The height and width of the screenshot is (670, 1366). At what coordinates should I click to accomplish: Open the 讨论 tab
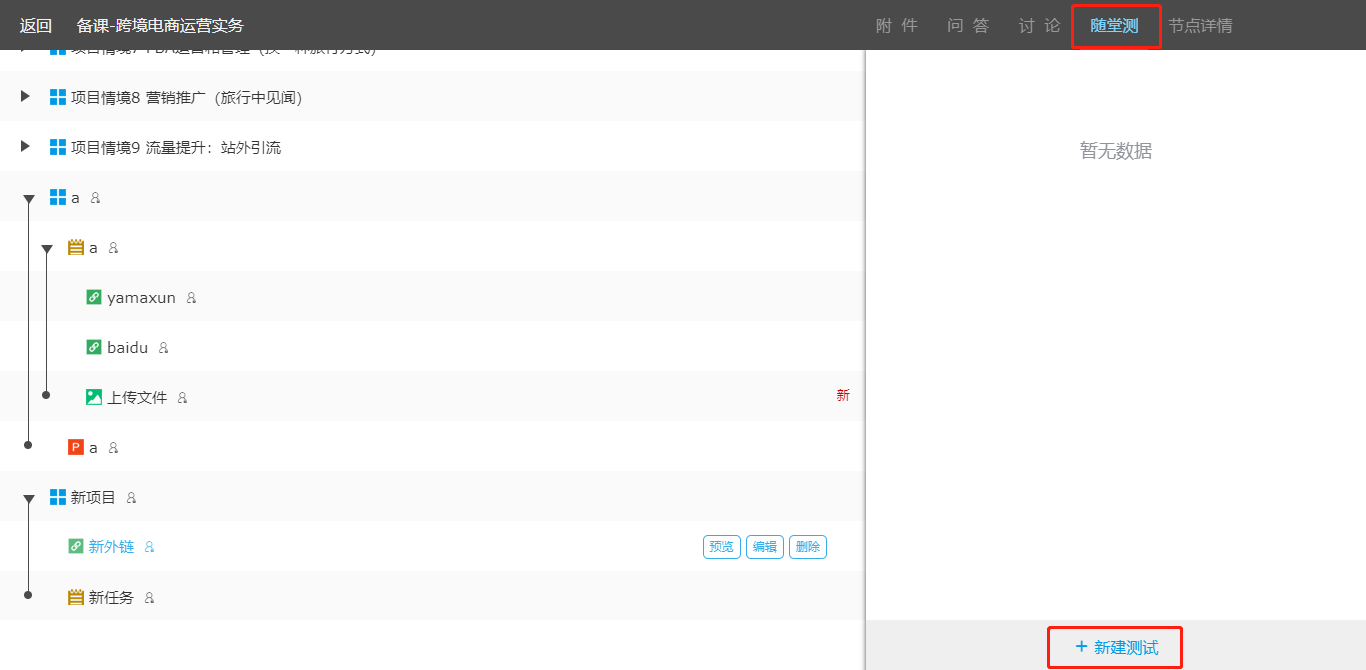[x=1040, y=26]
